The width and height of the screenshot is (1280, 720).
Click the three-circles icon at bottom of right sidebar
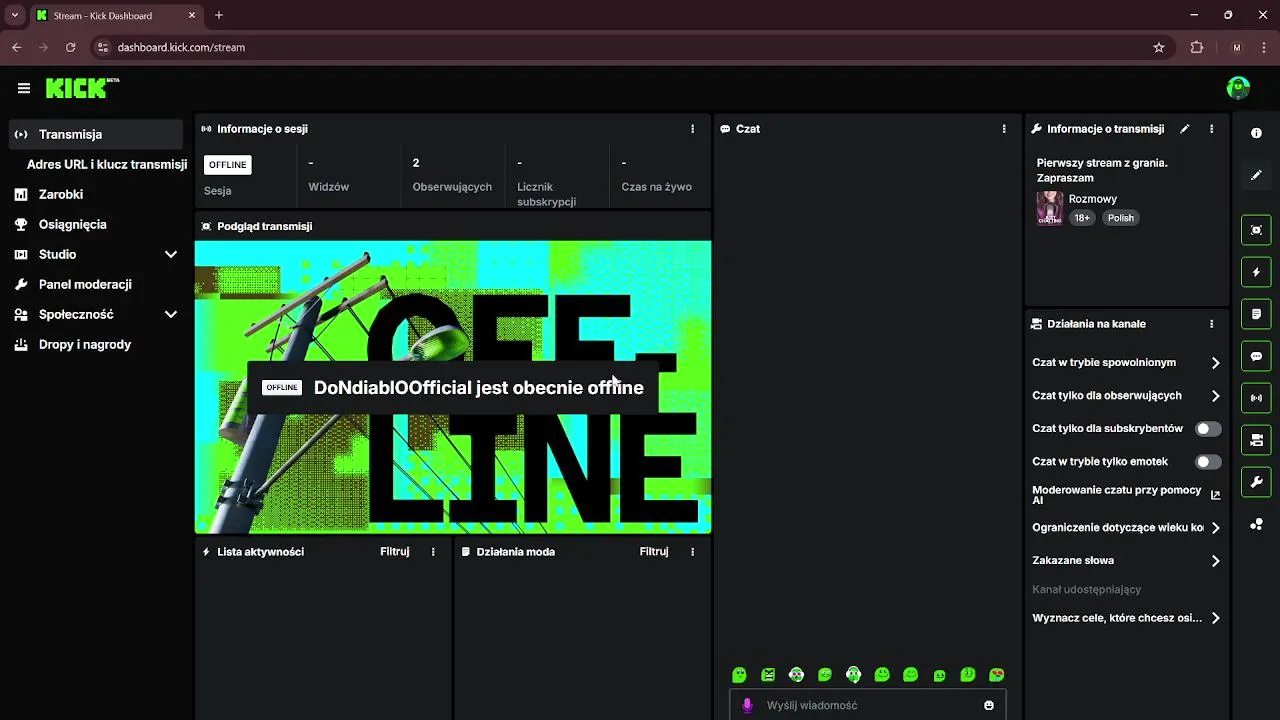(1257, 524)
